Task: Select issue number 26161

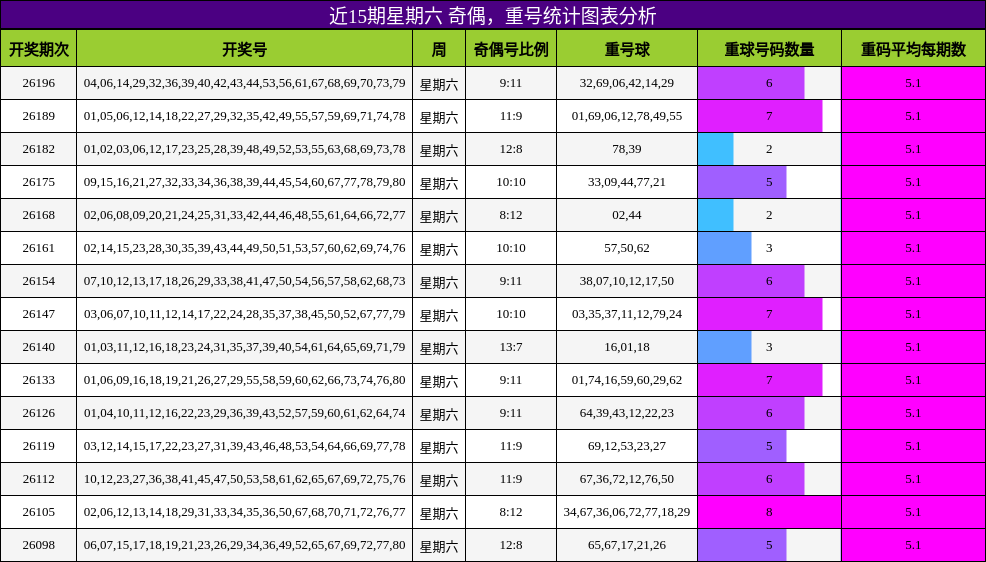Action: [38, 248]
